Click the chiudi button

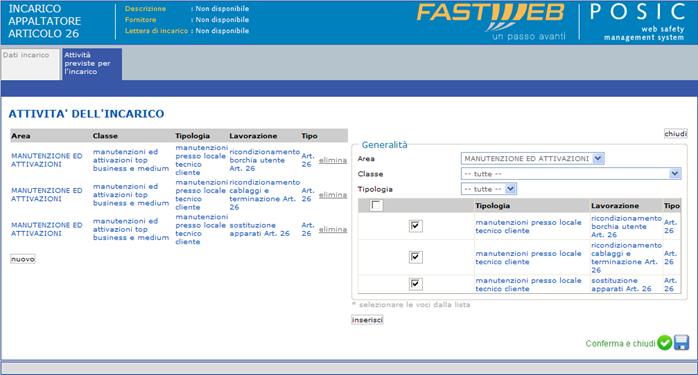[x=676, y=134]
